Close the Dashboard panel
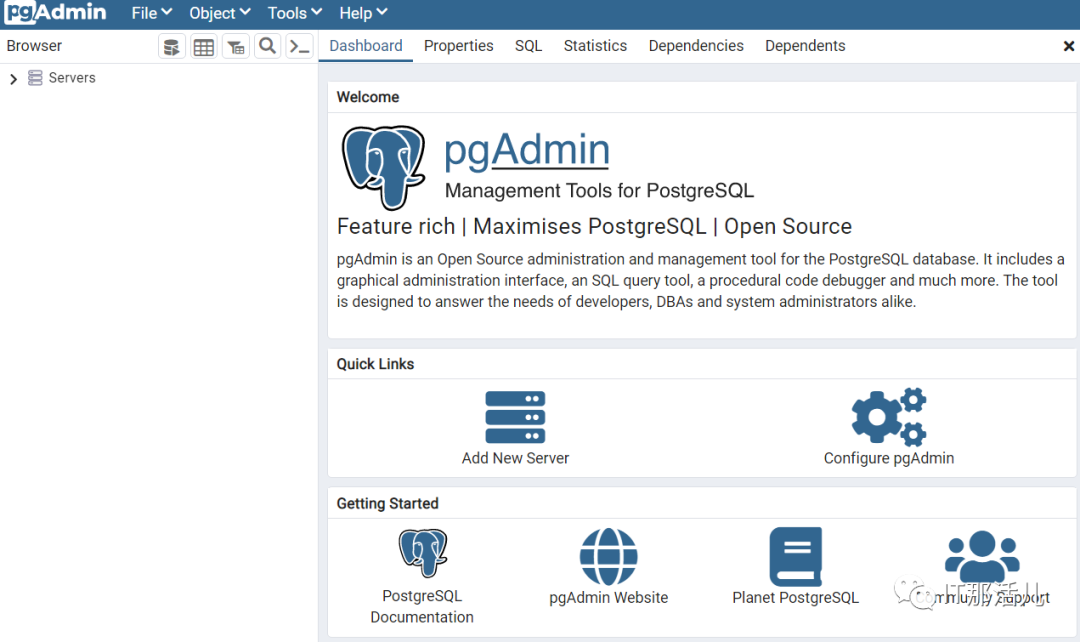The height and width of the screenshot is (642, 1080). coord(1068,46)
